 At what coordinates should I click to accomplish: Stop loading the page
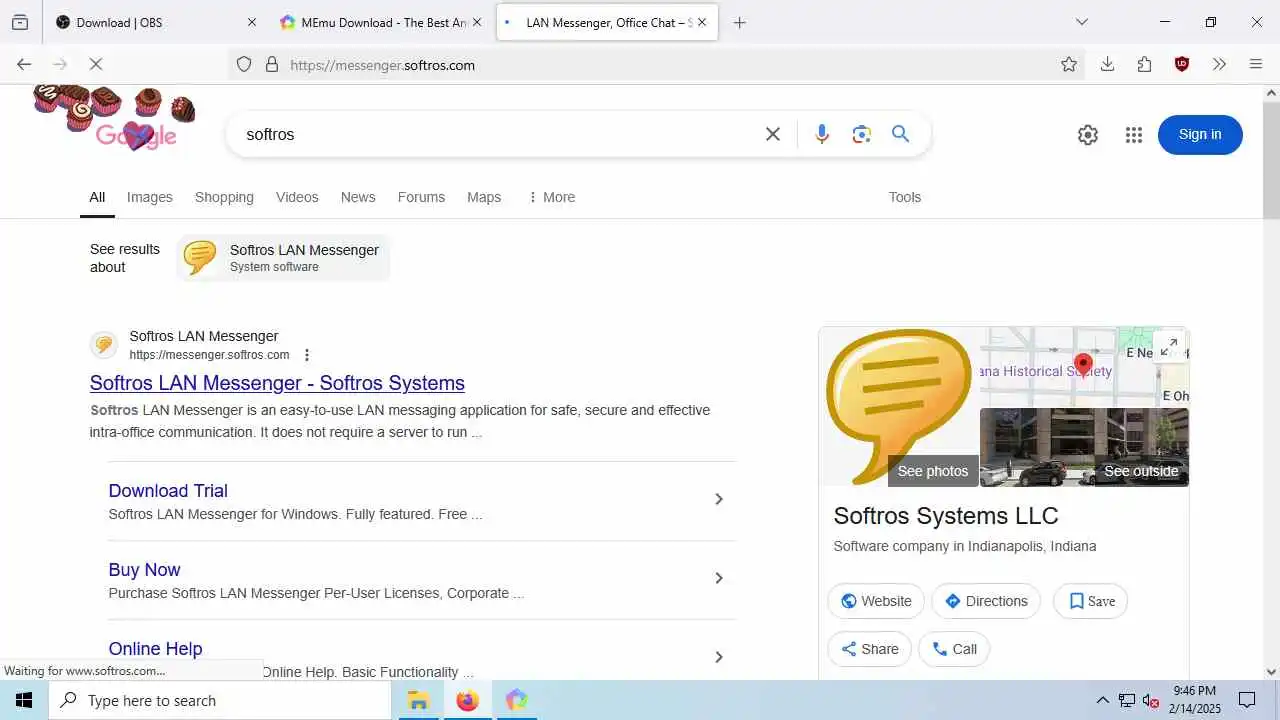tap(96, 64)
